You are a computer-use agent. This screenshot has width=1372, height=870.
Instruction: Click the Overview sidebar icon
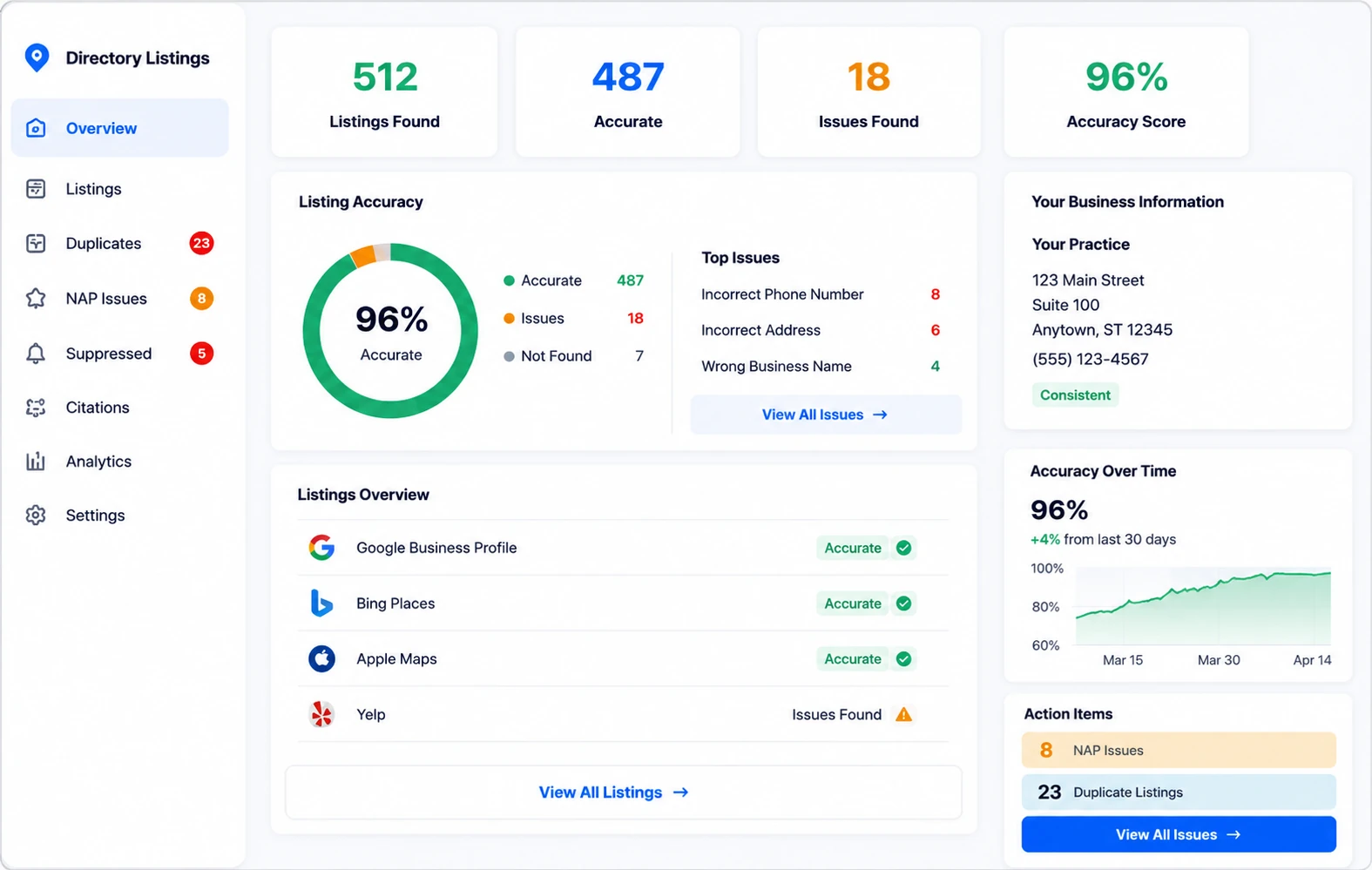coord(36,128)
